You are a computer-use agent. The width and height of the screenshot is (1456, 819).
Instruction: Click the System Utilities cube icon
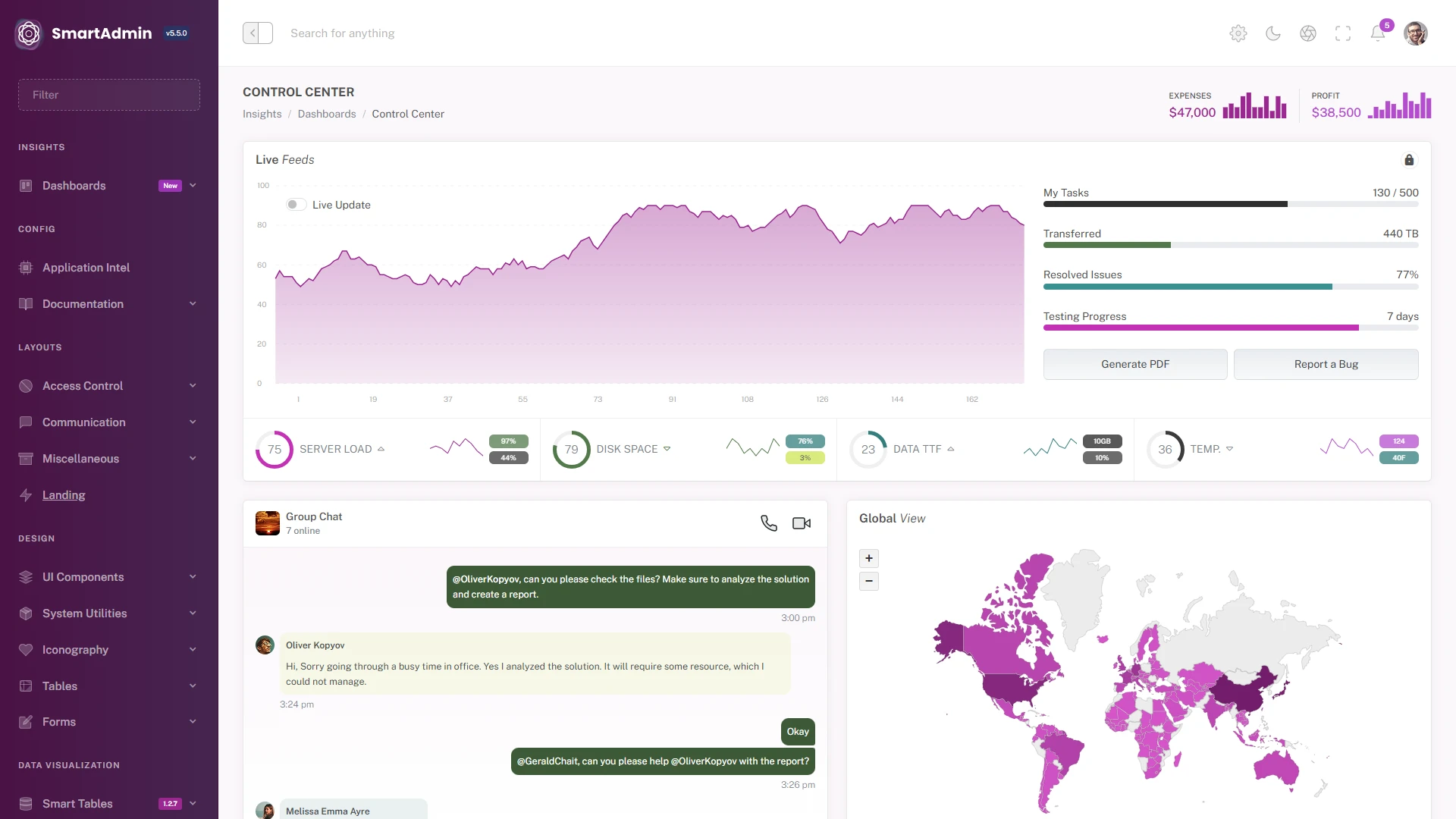coord(26,613)
